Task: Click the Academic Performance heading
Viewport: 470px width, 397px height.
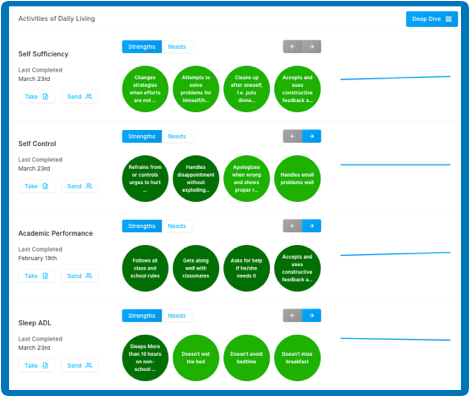Action: click(56, 233)
